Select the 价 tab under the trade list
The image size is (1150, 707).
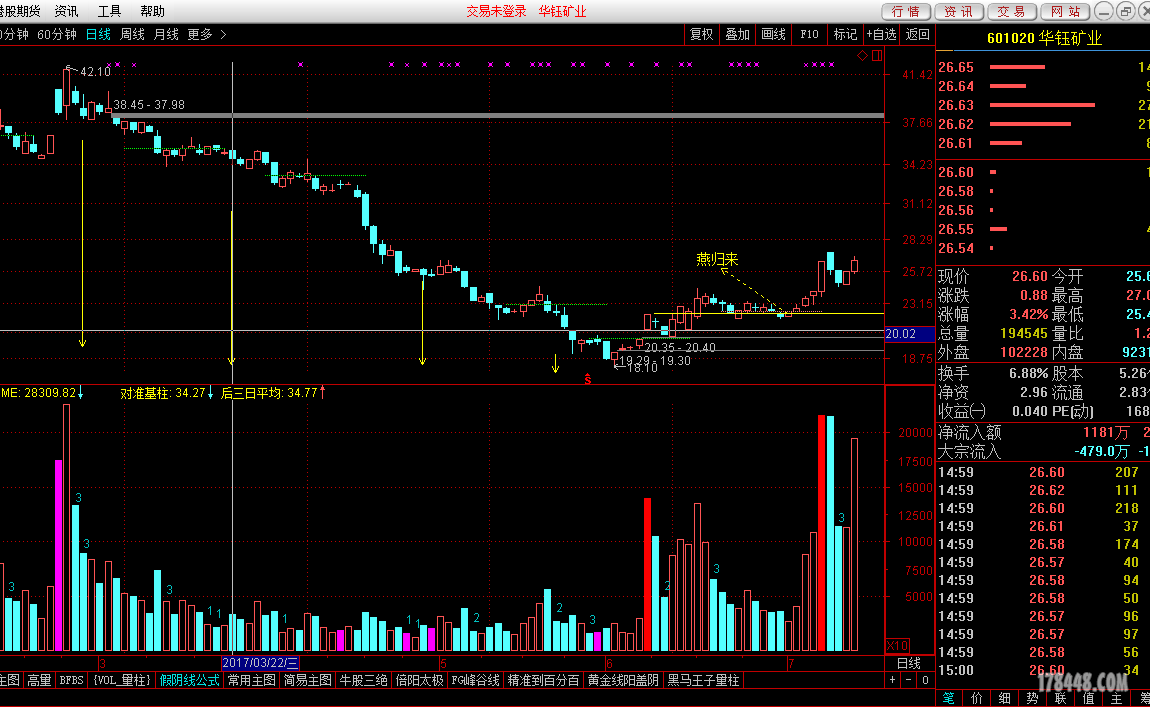[x=977, y=698]
